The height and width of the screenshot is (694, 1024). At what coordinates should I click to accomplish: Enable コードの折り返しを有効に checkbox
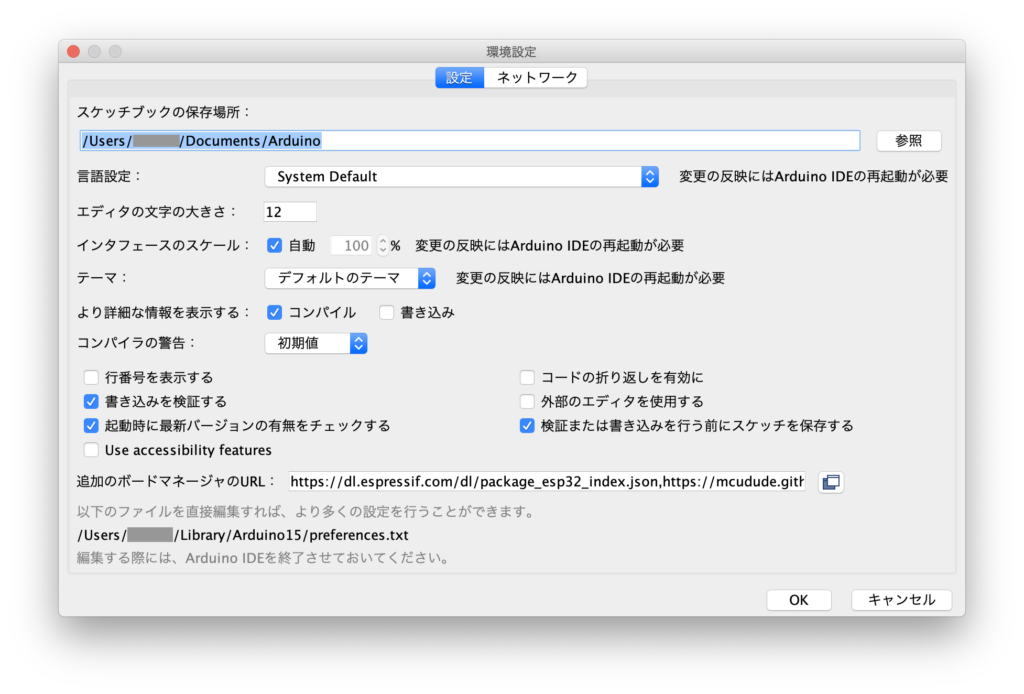pyautogui.click(x=527, y=378)
